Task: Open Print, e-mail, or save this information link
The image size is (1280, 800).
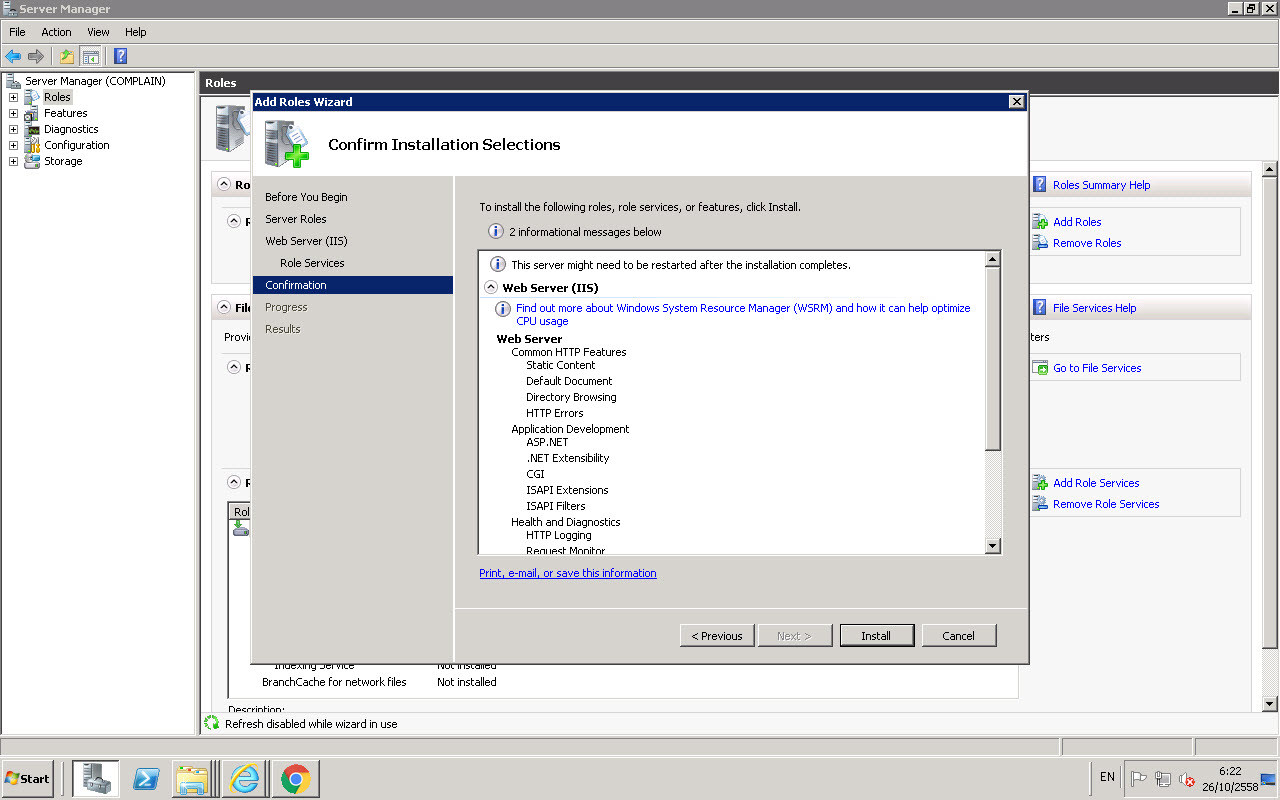Action: click(568, 573)
